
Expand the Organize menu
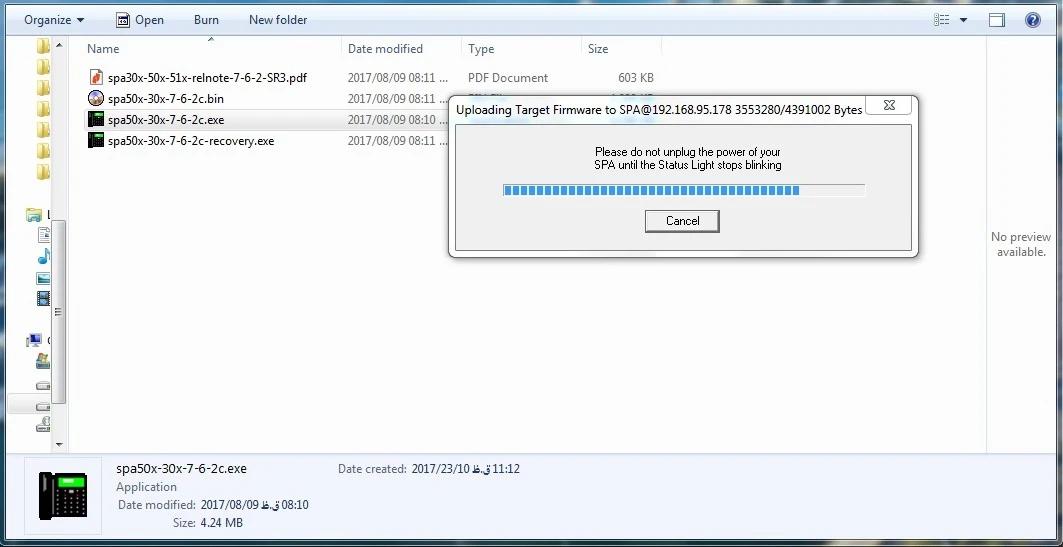coord(54,20)
